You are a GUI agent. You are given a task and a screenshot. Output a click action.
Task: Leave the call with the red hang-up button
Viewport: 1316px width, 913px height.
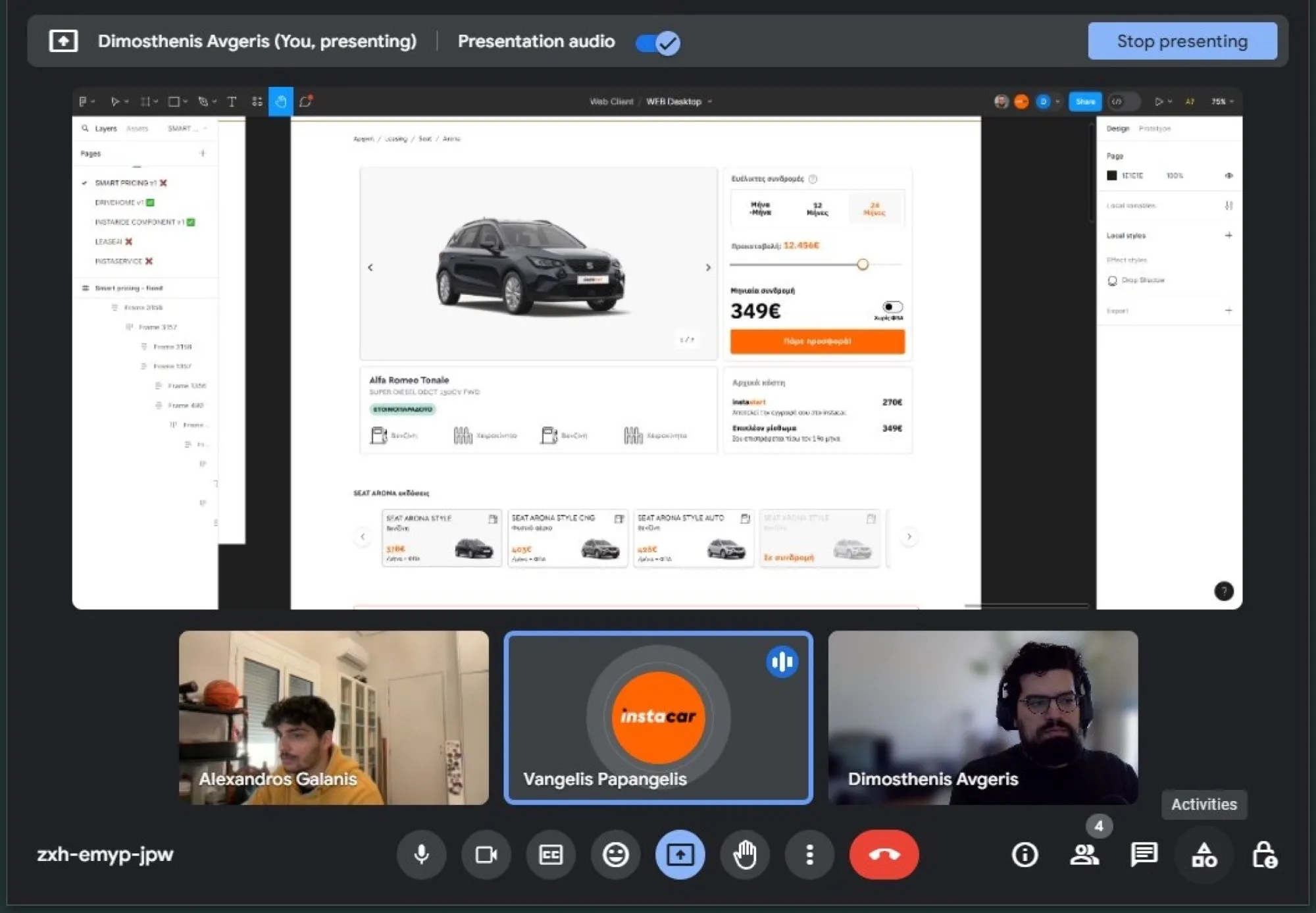point(884,854)
